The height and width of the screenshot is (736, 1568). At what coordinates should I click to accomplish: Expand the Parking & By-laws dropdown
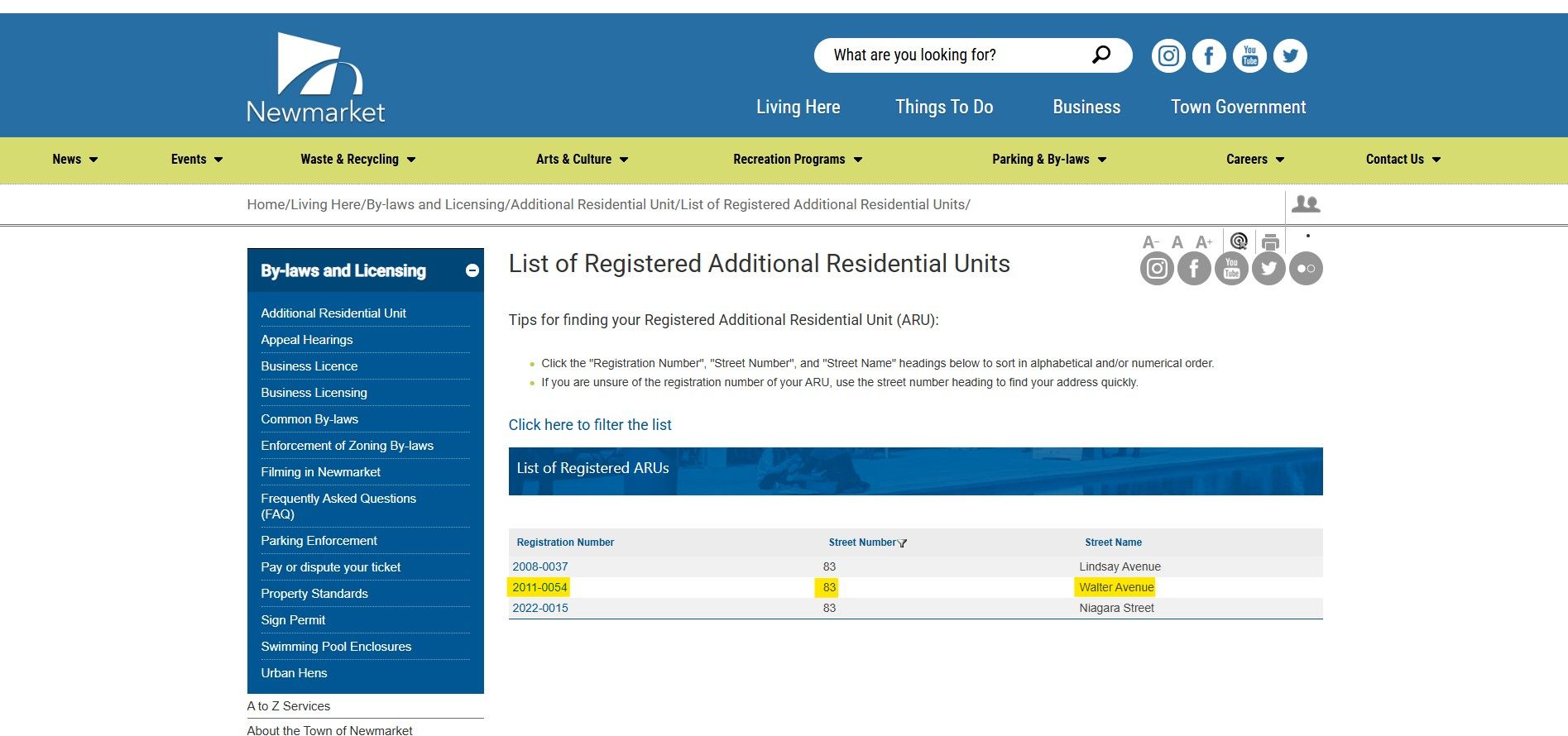pos(1049,160)
